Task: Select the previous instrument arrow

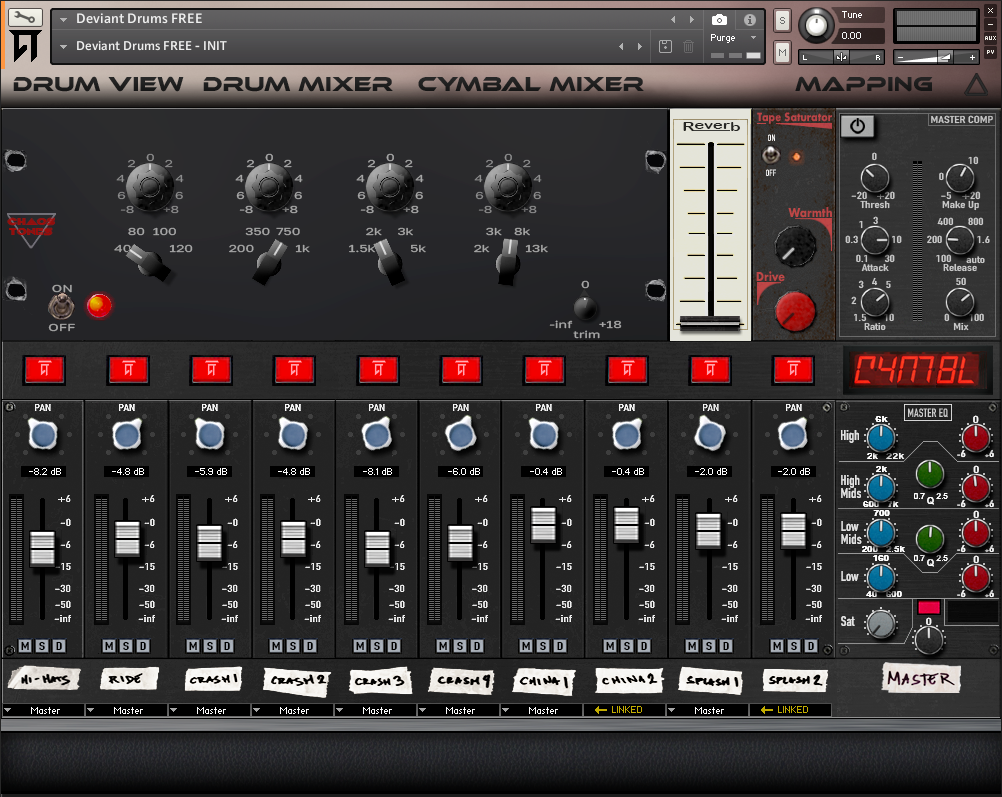Action: [x=673, y=20]
